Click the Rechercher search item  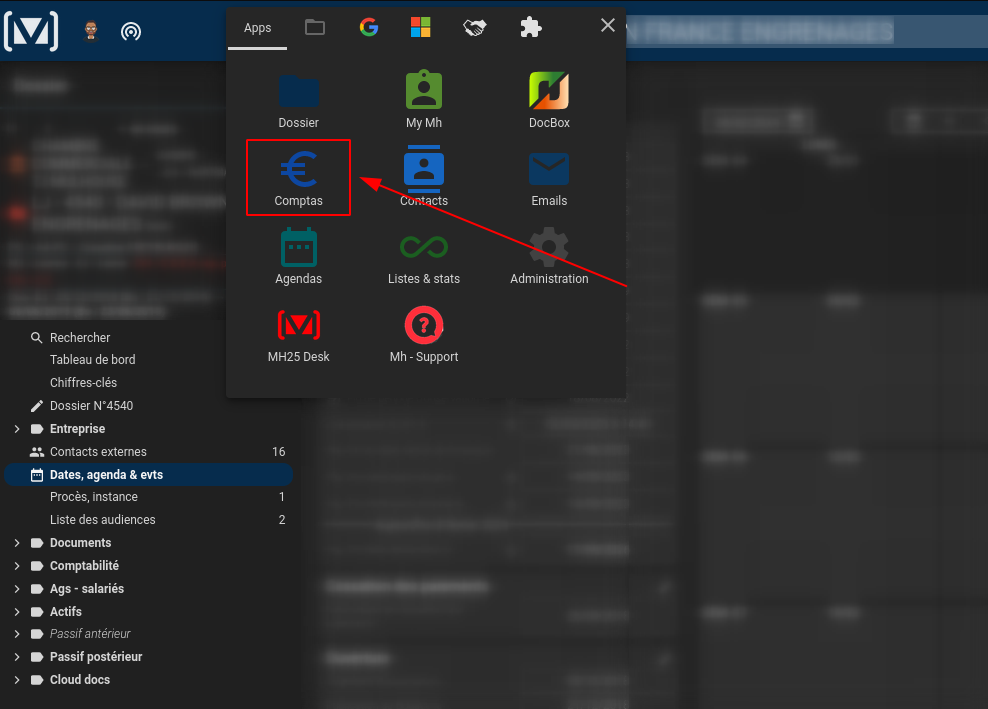click(80, 338)
